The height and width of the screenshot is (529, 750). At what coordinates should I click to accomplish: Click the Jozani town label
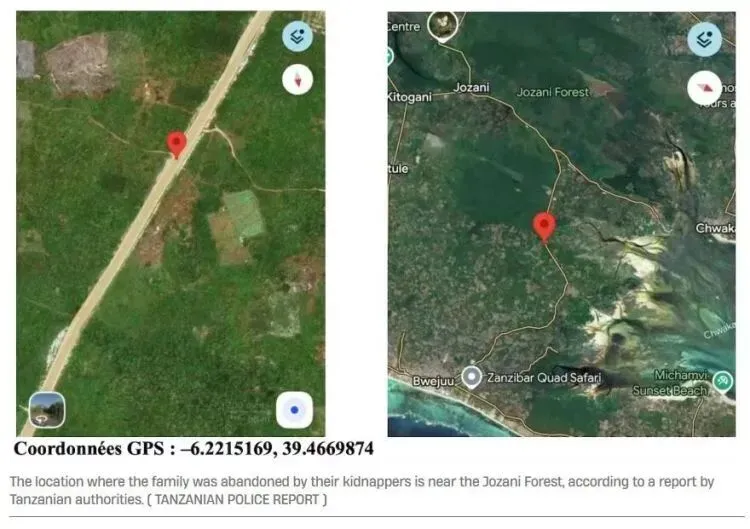(472, 87)
